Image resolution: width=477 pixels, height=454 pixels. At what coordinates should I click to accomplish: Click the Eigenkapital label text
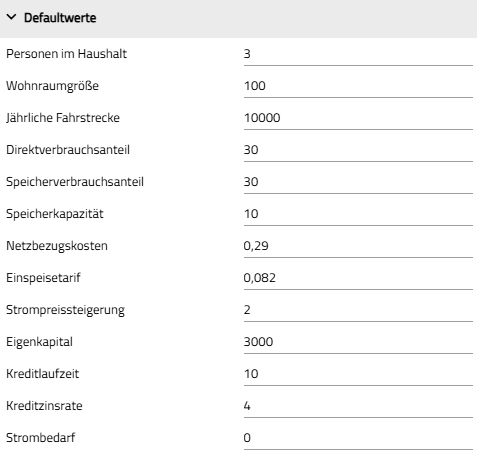coord(39,342)
